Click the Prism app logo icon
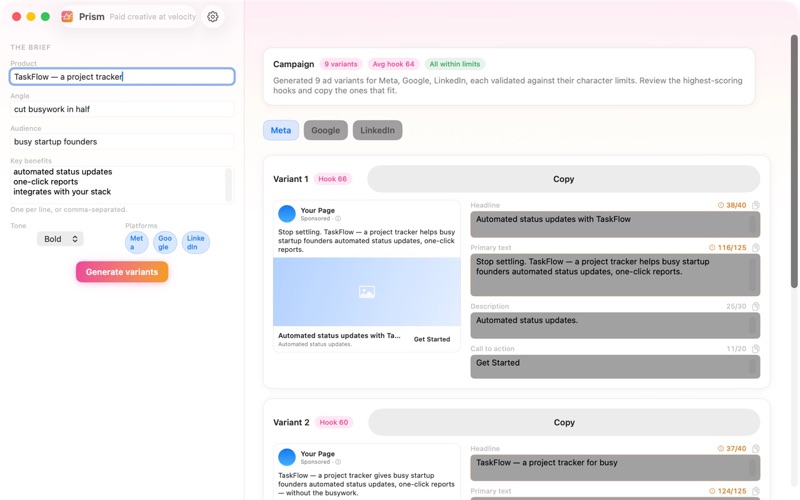This screenshot has height=500, width=800. [67, 17]
